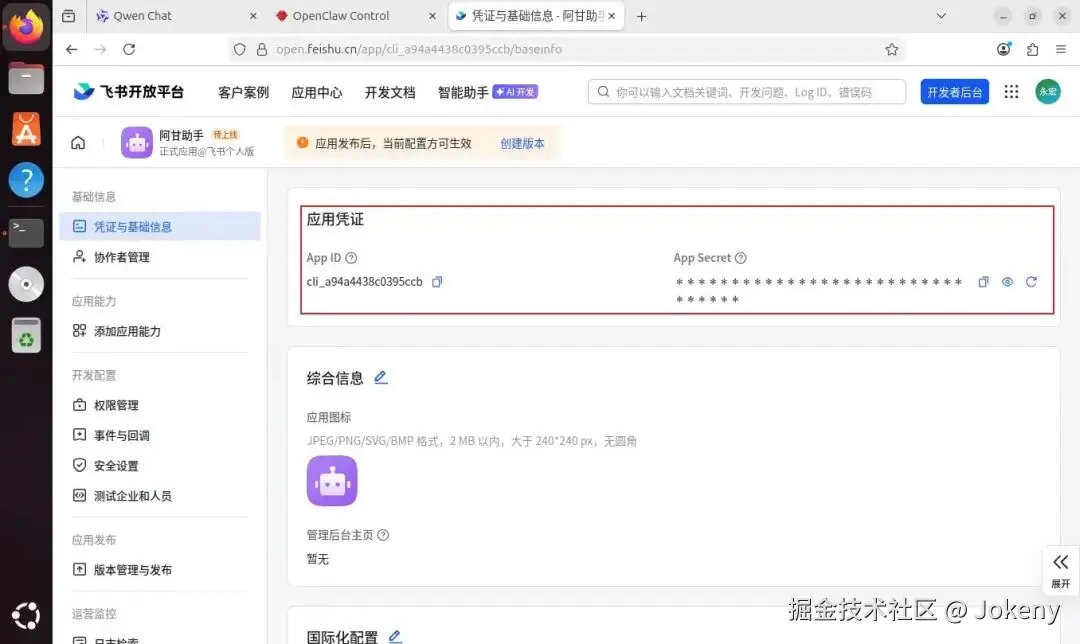
Task: Bookmark this page with the star
Action: (x=892, y=49)
